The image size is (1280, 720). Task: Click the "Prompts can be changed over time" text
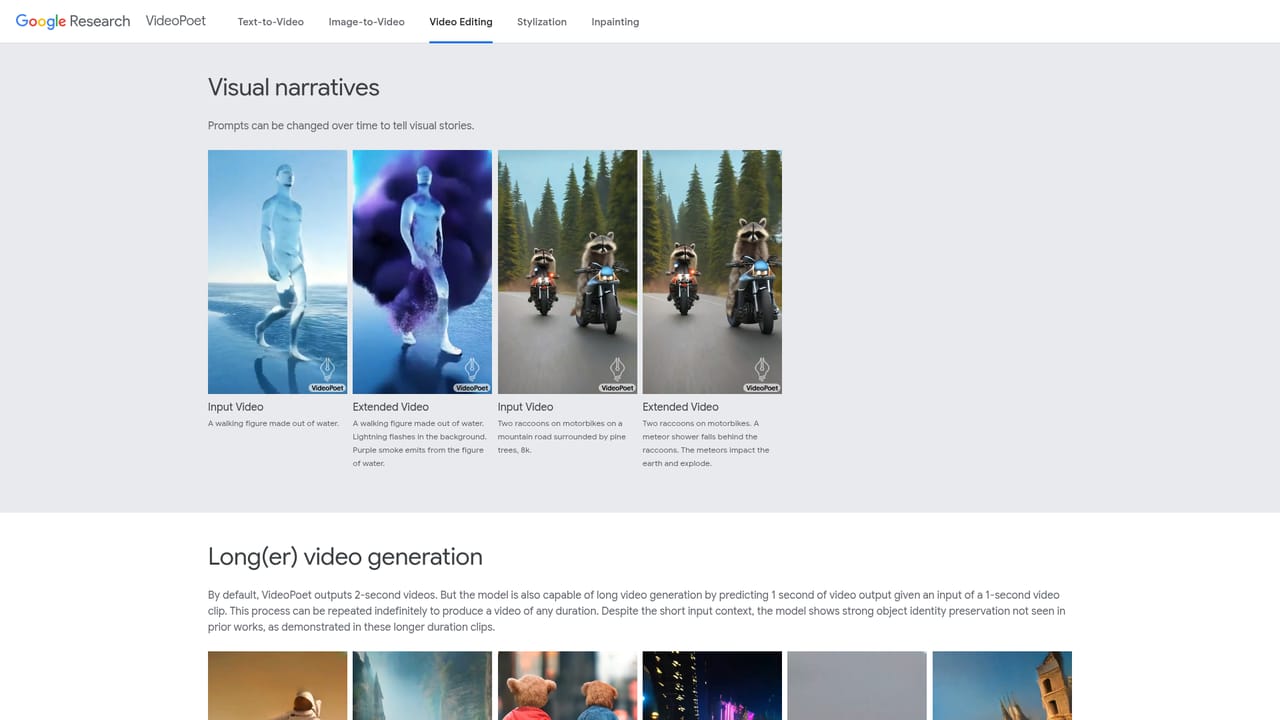click(x=341, y=126)
